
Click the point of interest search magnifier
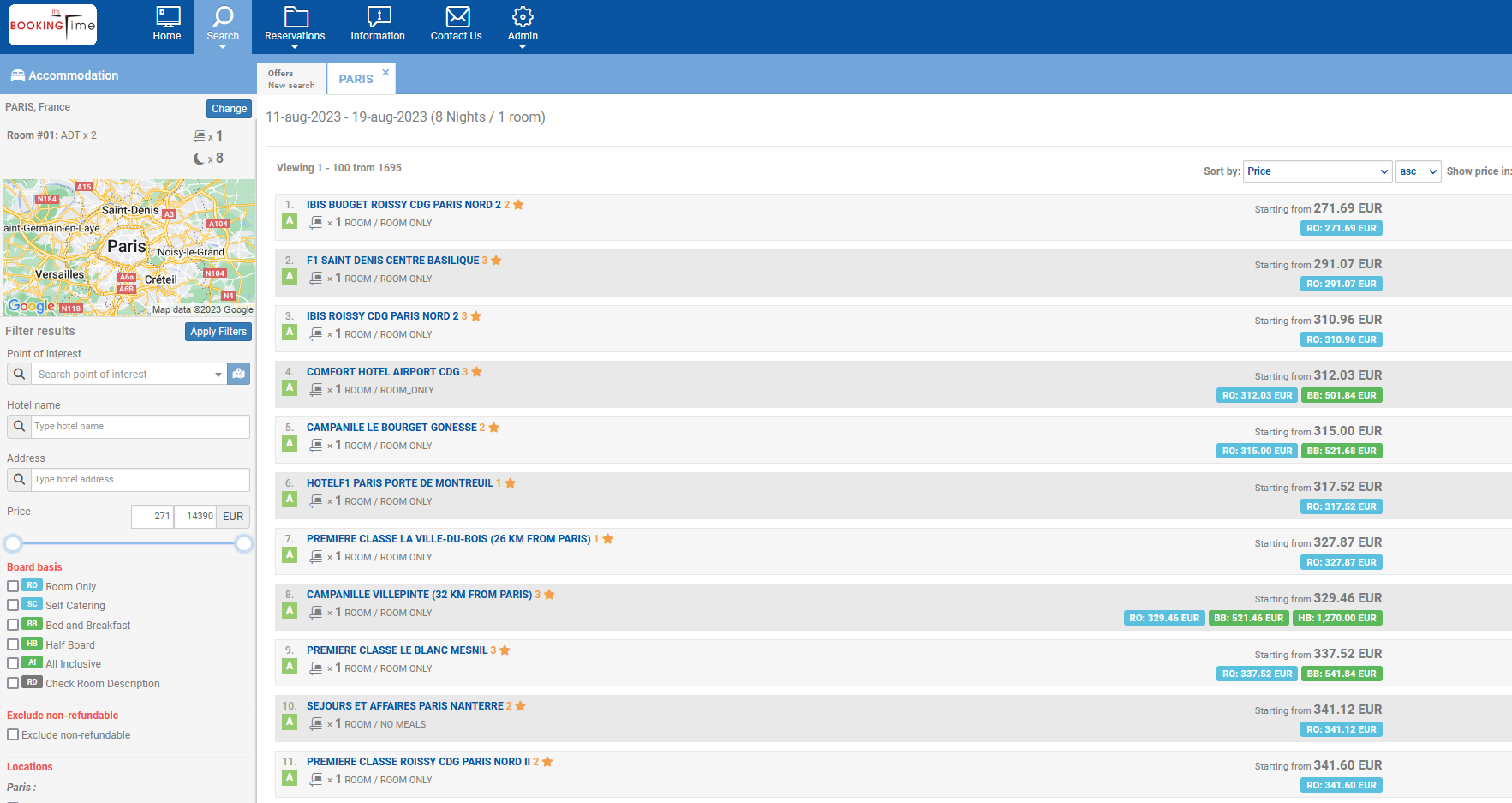pos(19,374)
